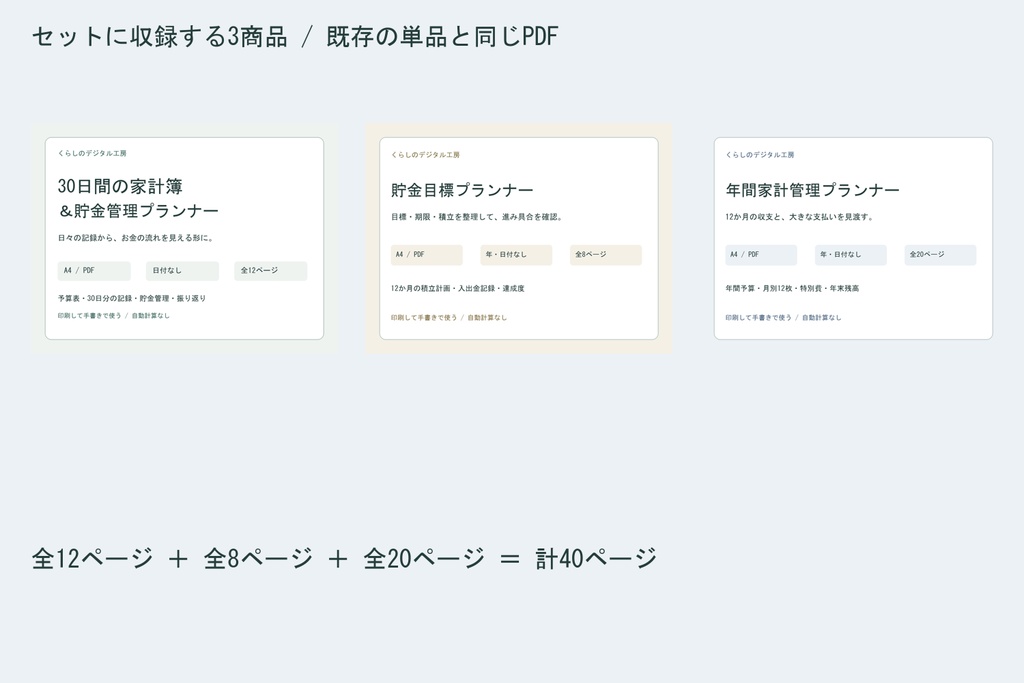1024x683 pixels.
Task: Click the line '予算表・30日分の記録・貯金管理・振り返り'
Action: [x=132, y=298]
